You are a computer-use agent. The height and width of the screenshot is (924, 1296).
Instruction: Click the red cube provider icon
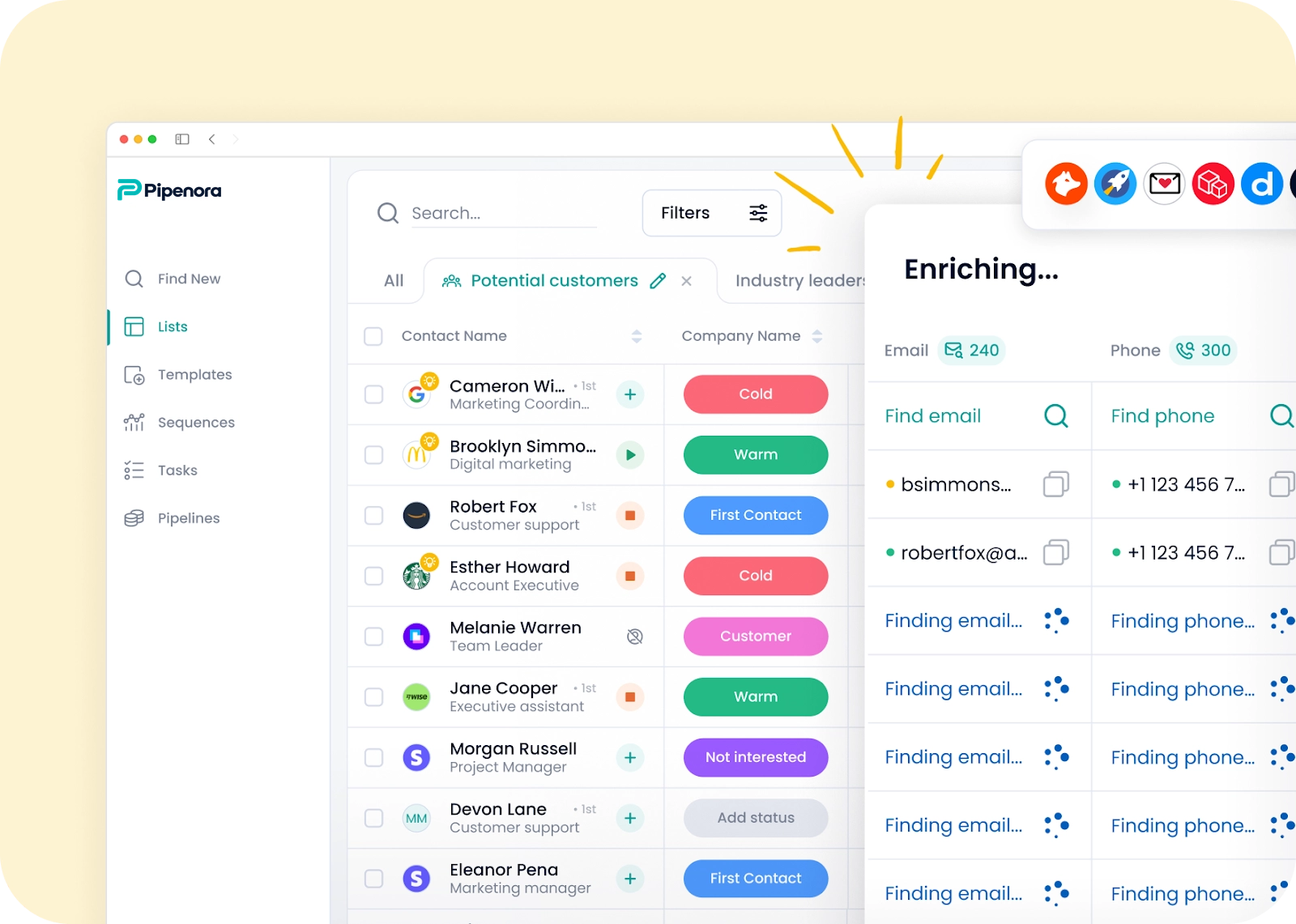coord(1213,184)
